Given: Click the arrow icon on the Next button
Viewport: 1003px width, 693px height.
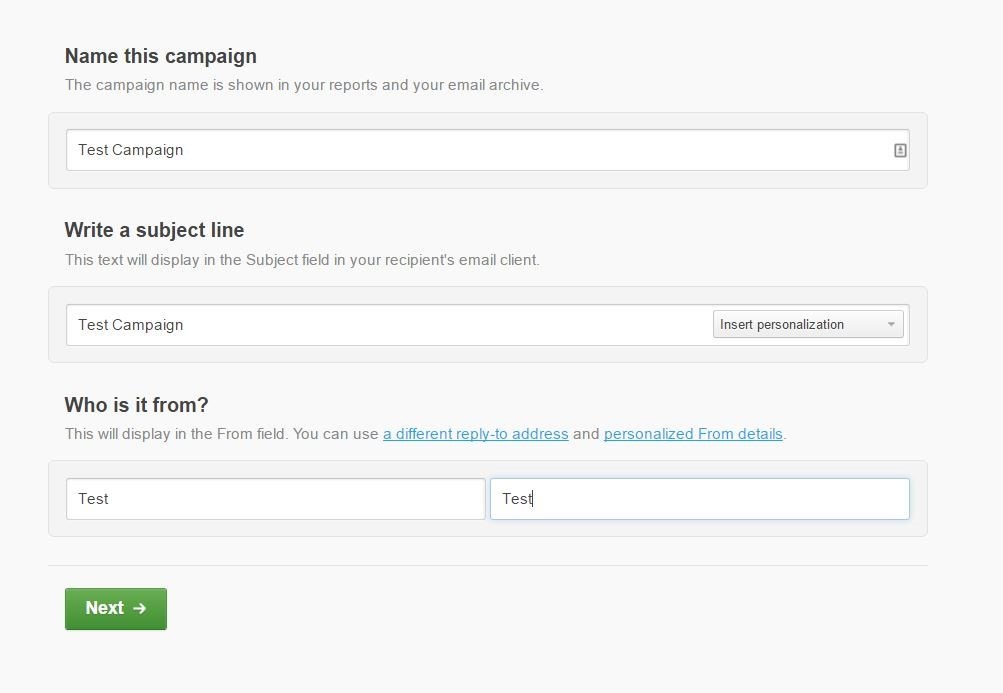Looking at the screenshot, I should pos(139,608).
